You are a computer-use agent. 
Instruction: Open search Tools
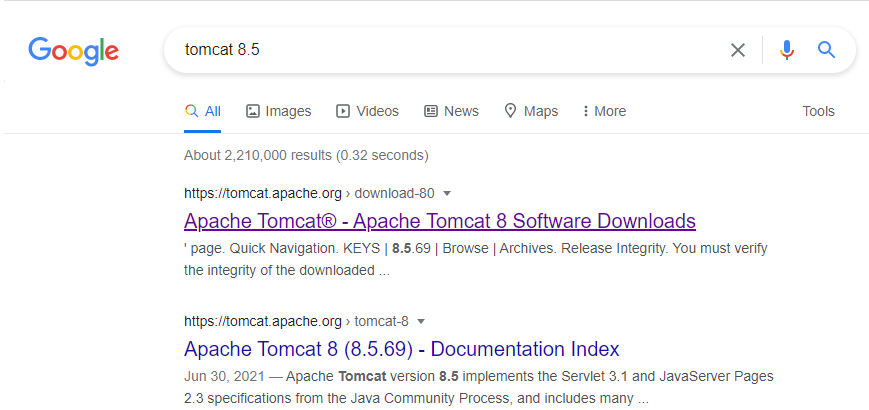coord(818,111)
